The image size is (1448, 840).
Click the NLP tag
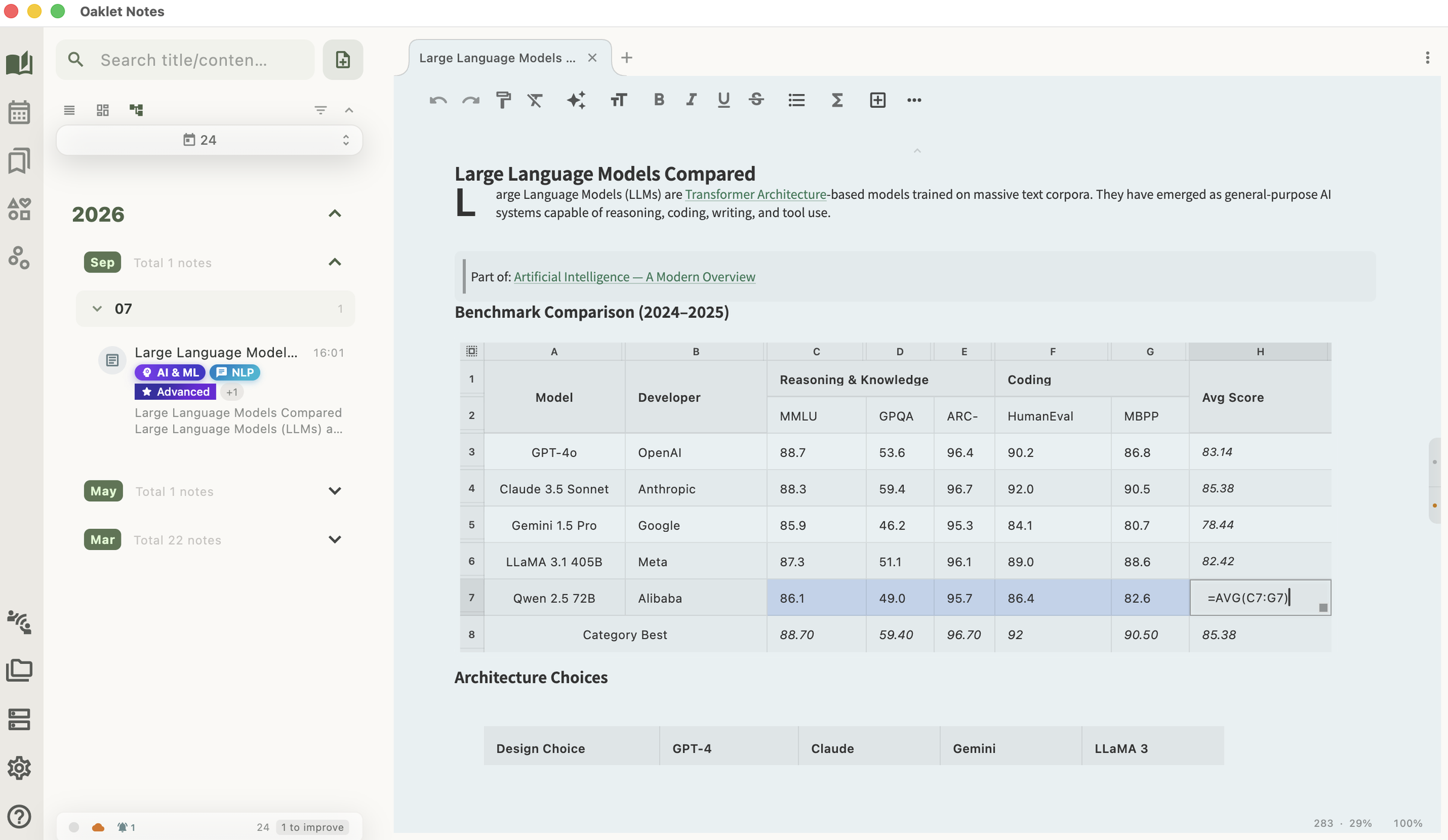click(x=235, y=373)
